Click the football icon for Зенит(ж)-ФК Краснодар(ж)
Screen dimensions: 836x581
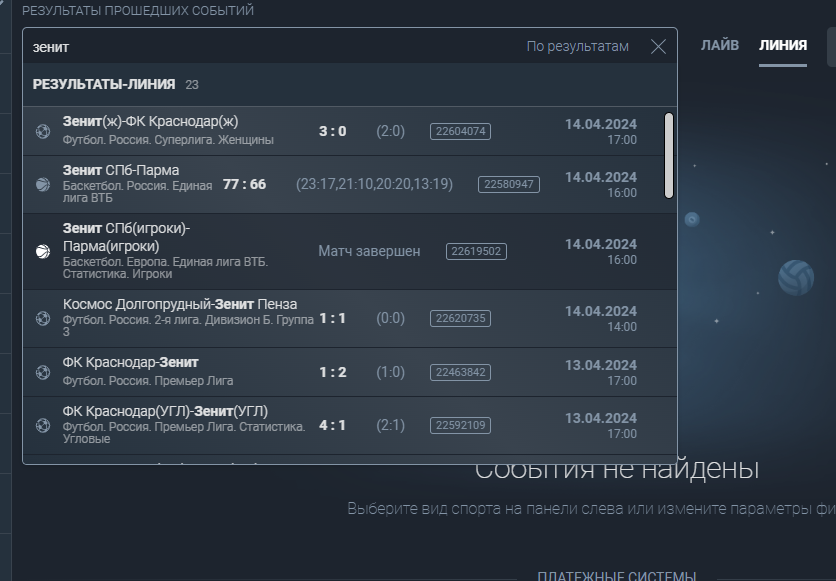pos(43,131)
